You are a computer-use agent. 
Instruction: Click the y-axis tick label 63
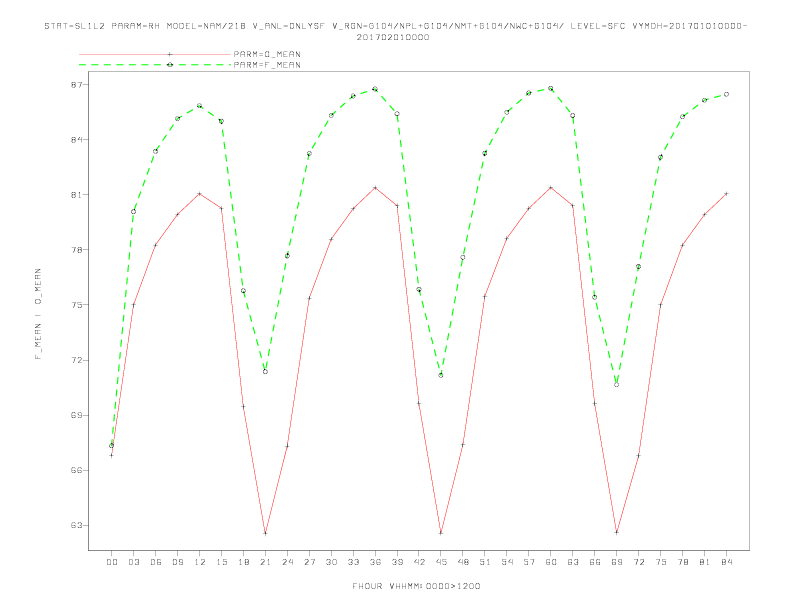pos(76,525)
